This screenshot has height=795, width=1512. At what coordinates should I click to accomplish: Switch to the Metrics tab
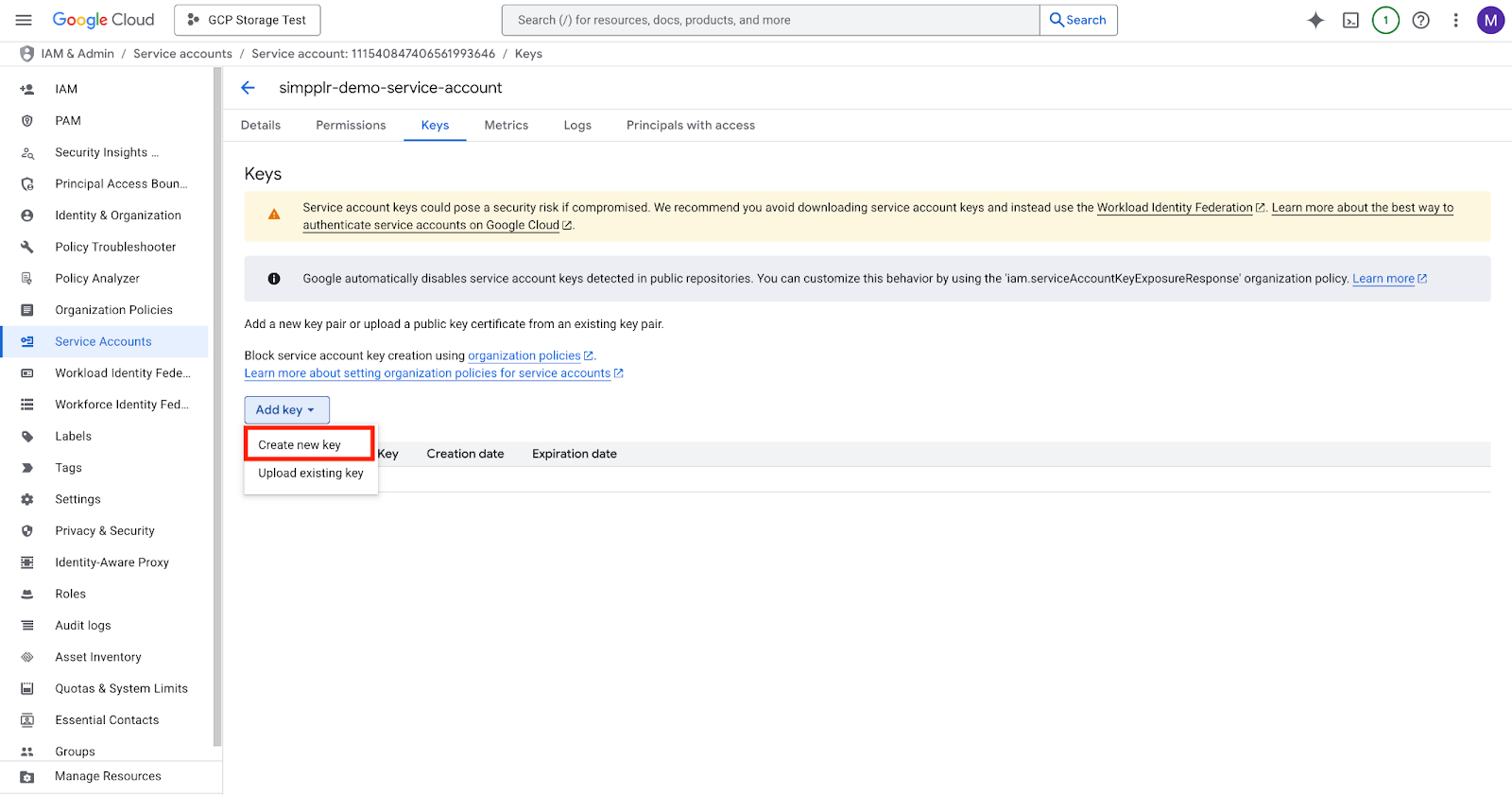click(x=506, y=126)
